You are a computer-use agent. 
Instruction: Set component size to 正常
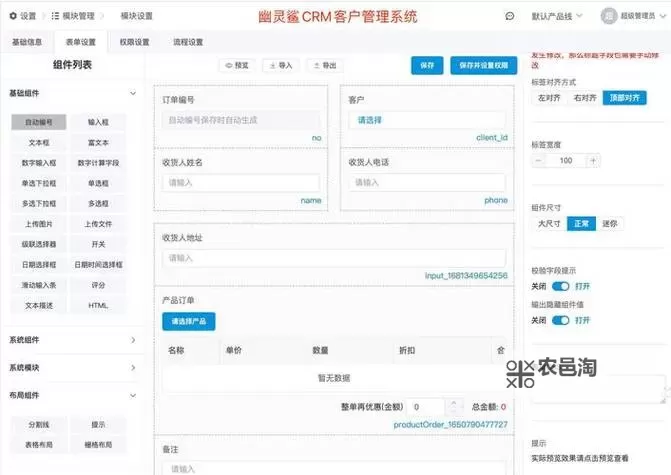click(x=581, y=224)
